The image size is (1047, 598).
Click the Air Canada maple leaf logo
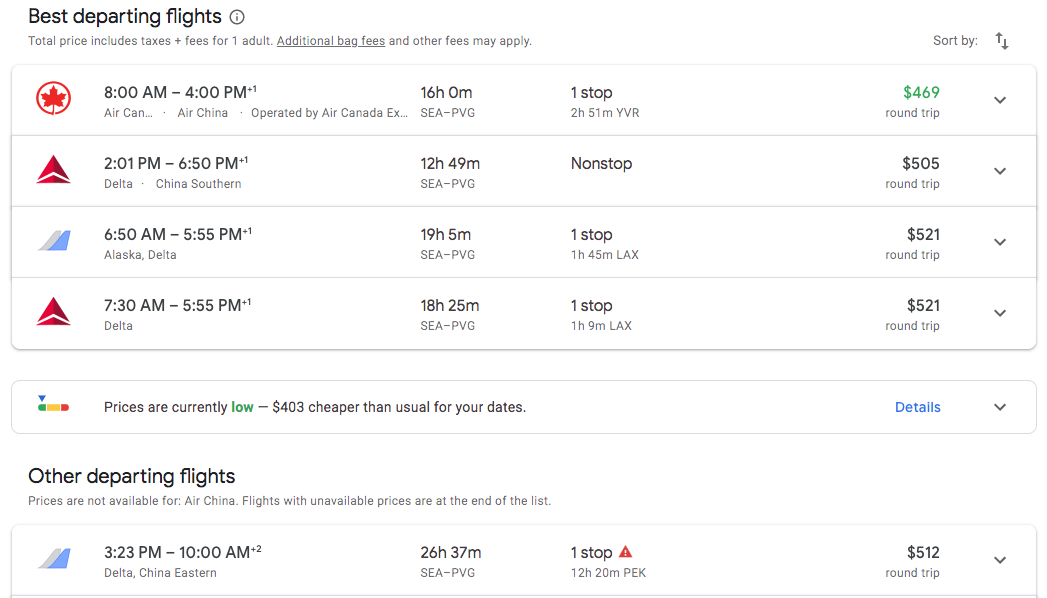pyautogui.click(x=54, y=100)
